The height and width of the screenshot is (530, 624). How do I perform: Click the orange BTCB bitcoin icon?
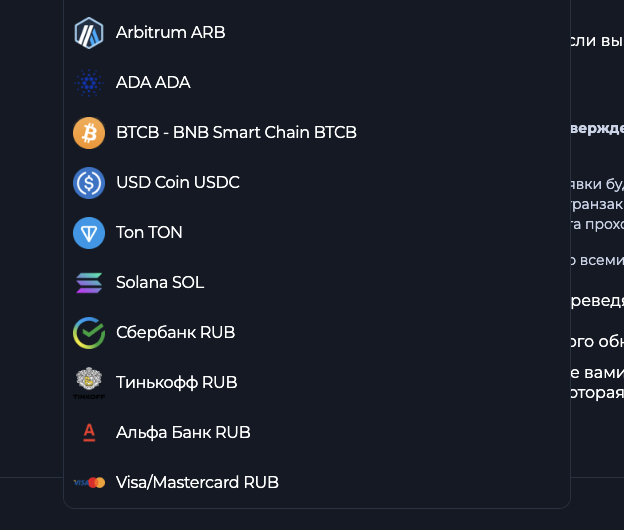coord(89,133)
